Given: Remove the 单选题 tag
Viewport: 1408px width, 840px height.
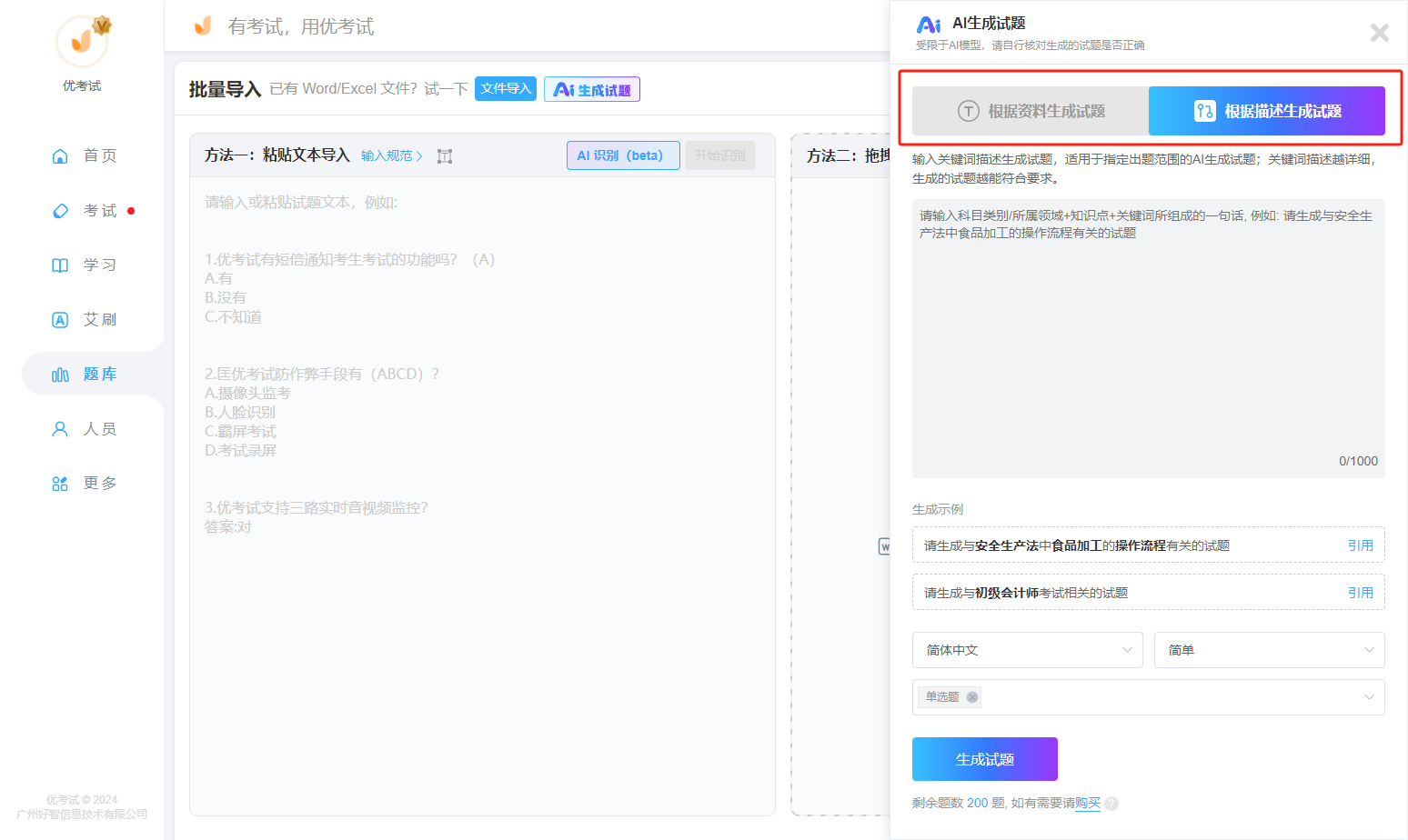Looking at the screenshot, I should pos(972,697).
